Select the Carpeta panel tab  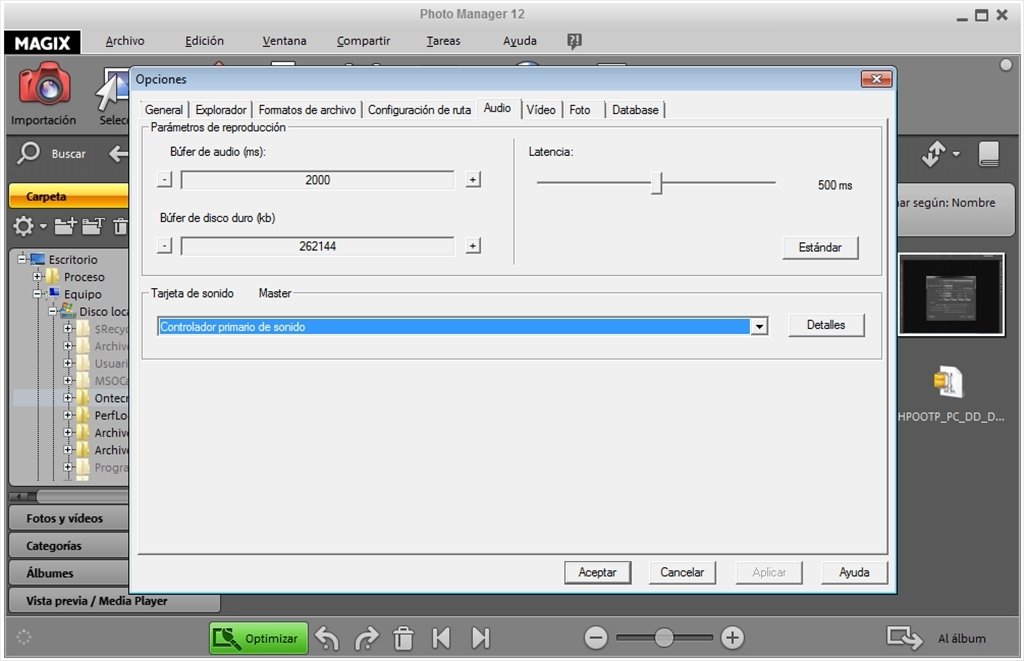pos(69,196)
